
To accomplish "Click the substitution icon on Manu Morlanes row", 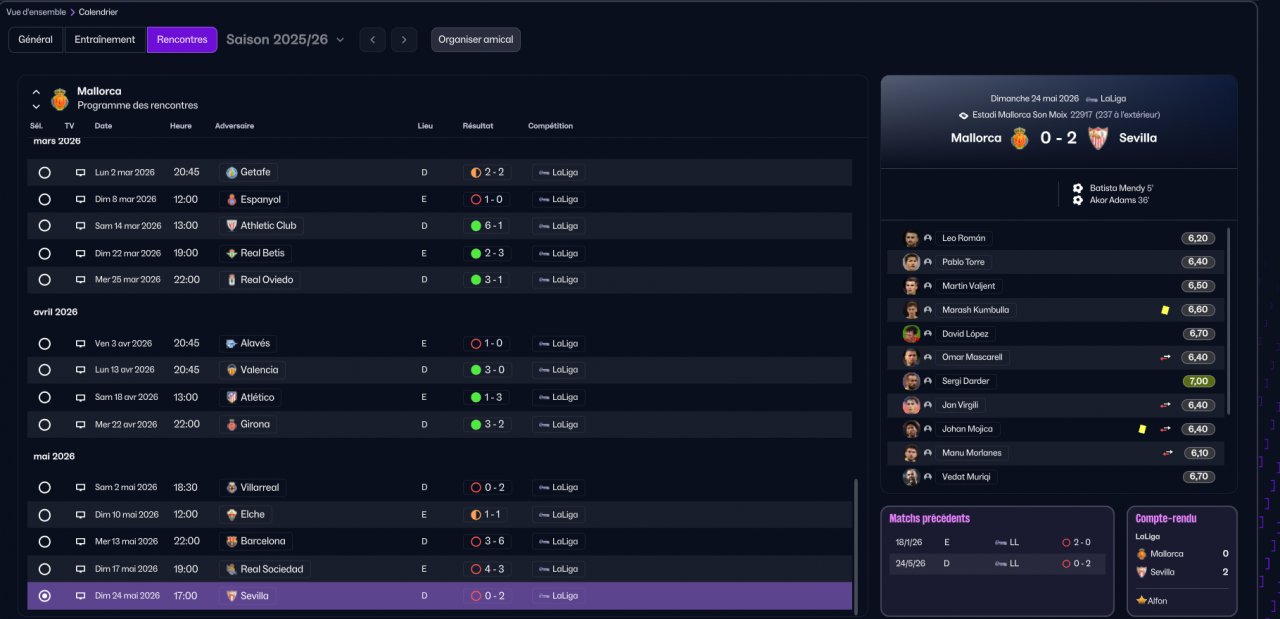I will 1168,453.
